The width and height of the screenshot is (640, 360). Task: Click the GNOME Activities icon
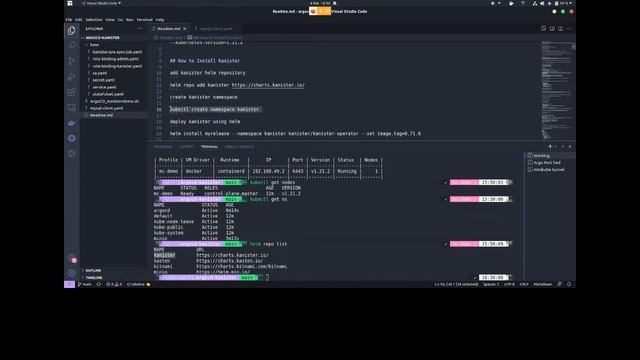pos(70,3)
